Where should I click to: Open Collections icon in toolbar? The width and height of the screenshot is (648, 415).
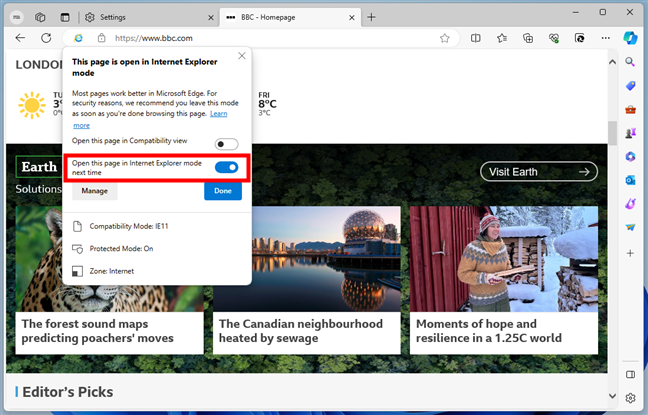(528, 38)
